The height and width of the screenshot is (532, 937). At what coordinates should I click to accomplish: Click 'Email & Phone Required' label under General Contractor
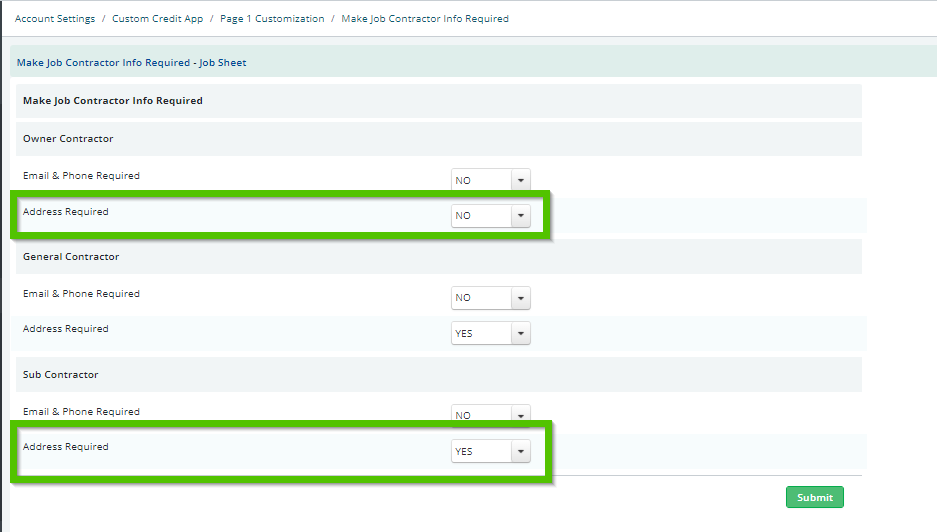click(x=81, y=293)
